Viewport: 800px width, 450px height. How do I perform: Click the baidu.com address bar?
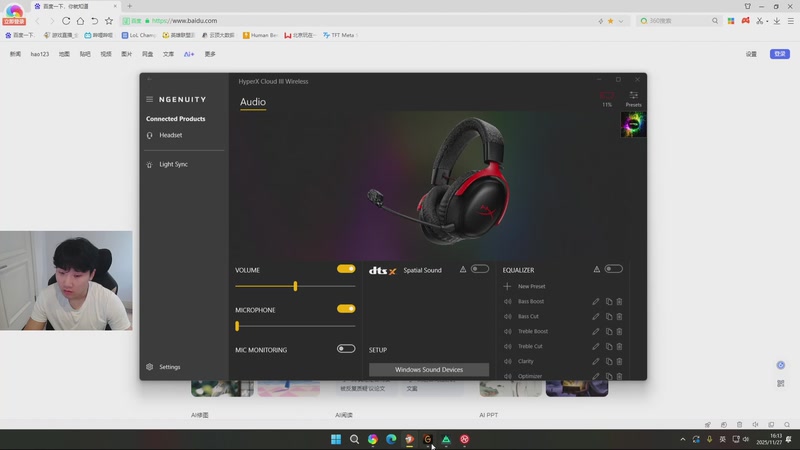pyautogui.click(x=357, y=21)
